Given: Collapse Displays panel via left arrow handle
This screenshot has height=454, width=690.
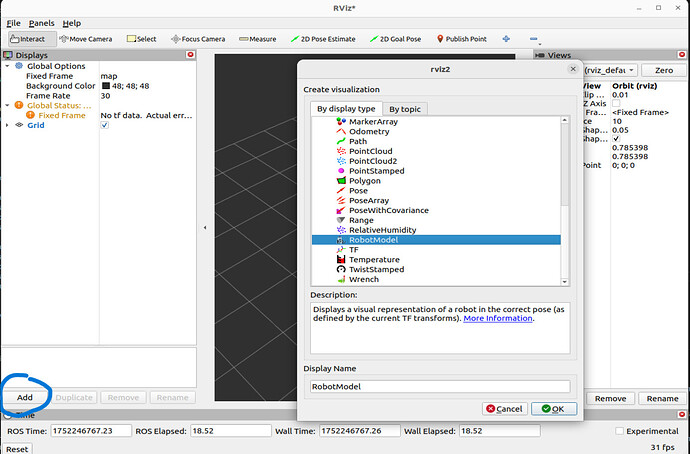Looking at the screenshot, I should pos(205,227).
